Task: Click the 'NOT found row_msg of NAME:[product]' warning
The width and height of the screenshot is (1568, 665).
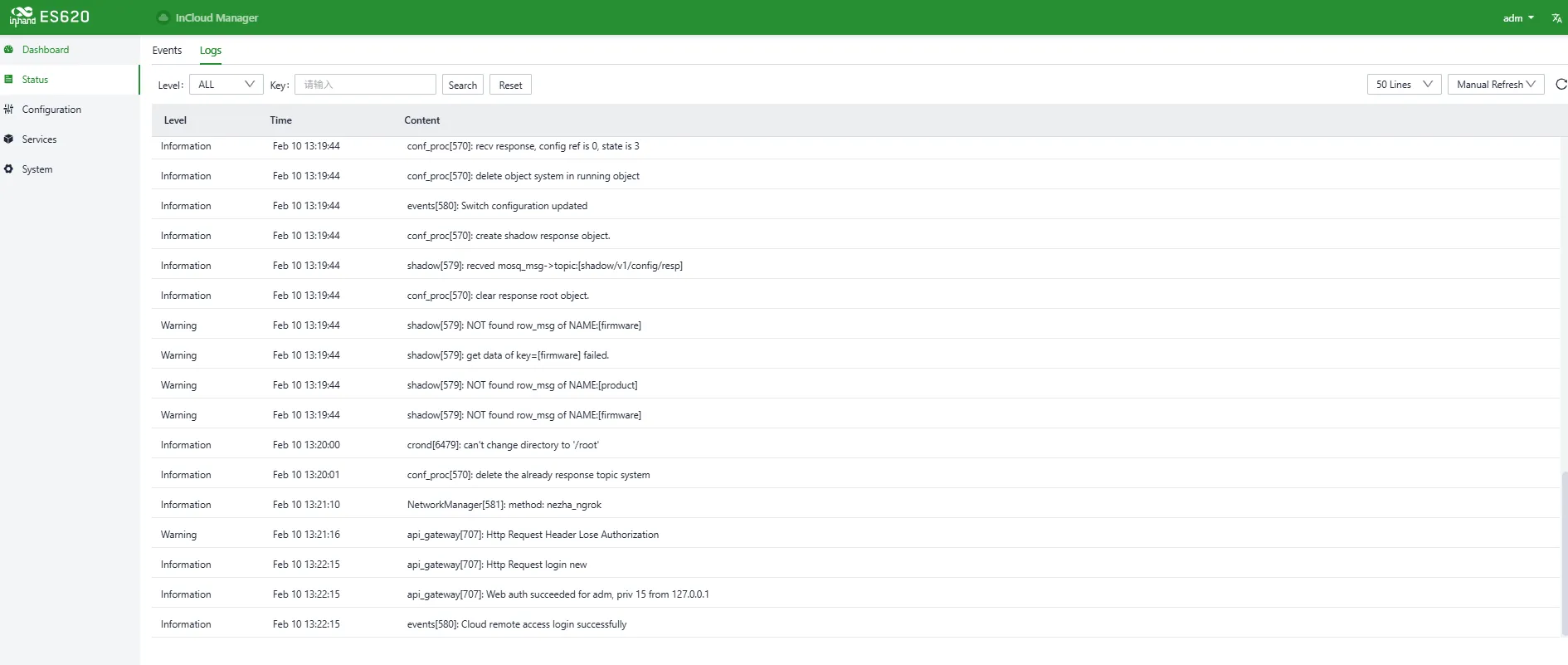Action: pos(855,385)
